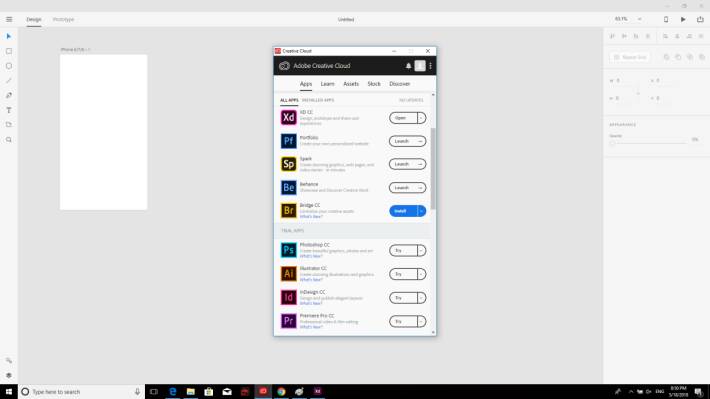Expand the InDesign CC Try button arrow
Image resolution: width=710 pixels, height=399 pixels.
[421, 298]
